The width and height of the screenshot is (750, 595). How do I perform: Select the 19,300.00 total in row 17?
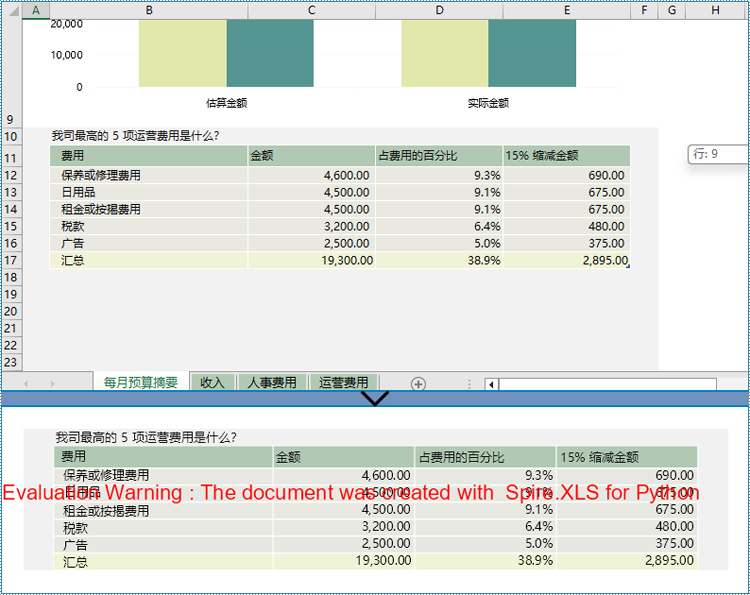(312, 260)
